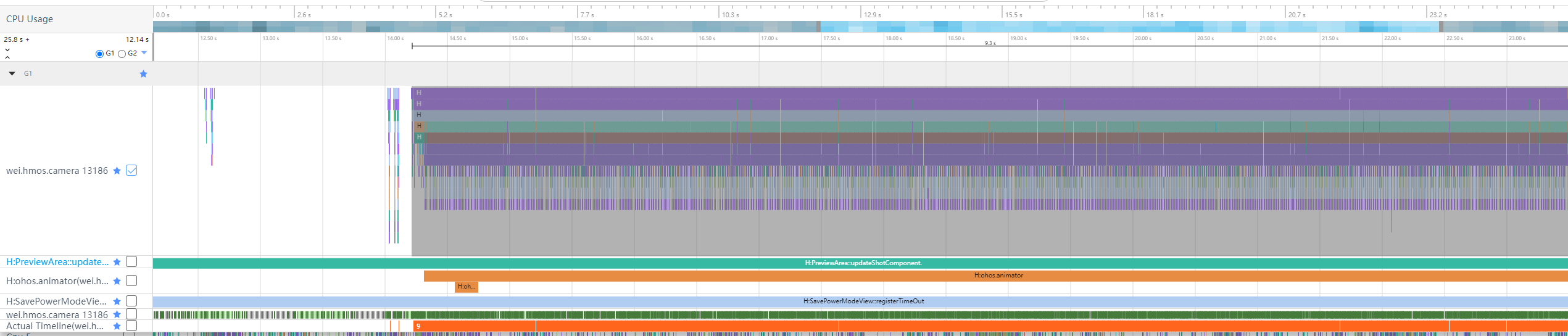This screenshot has width=1568, height=336.
Task: Click the H:SavePowerModeView::registerTimeOut blue bar
Action: pyautogui.click(x=863, y=301)
